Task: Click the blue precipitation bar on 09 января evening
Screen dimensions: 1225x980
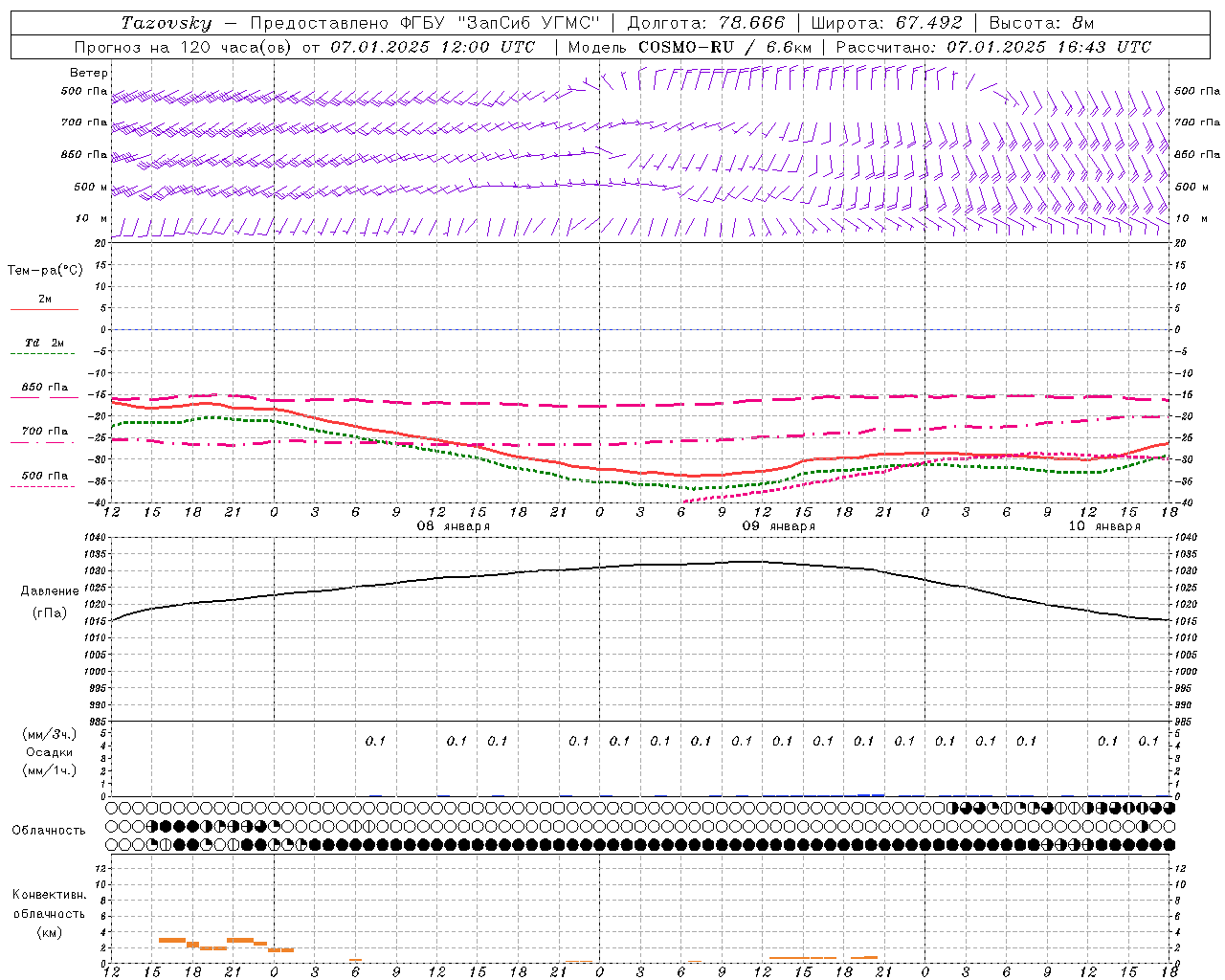Action: click(x=871, y=794)
